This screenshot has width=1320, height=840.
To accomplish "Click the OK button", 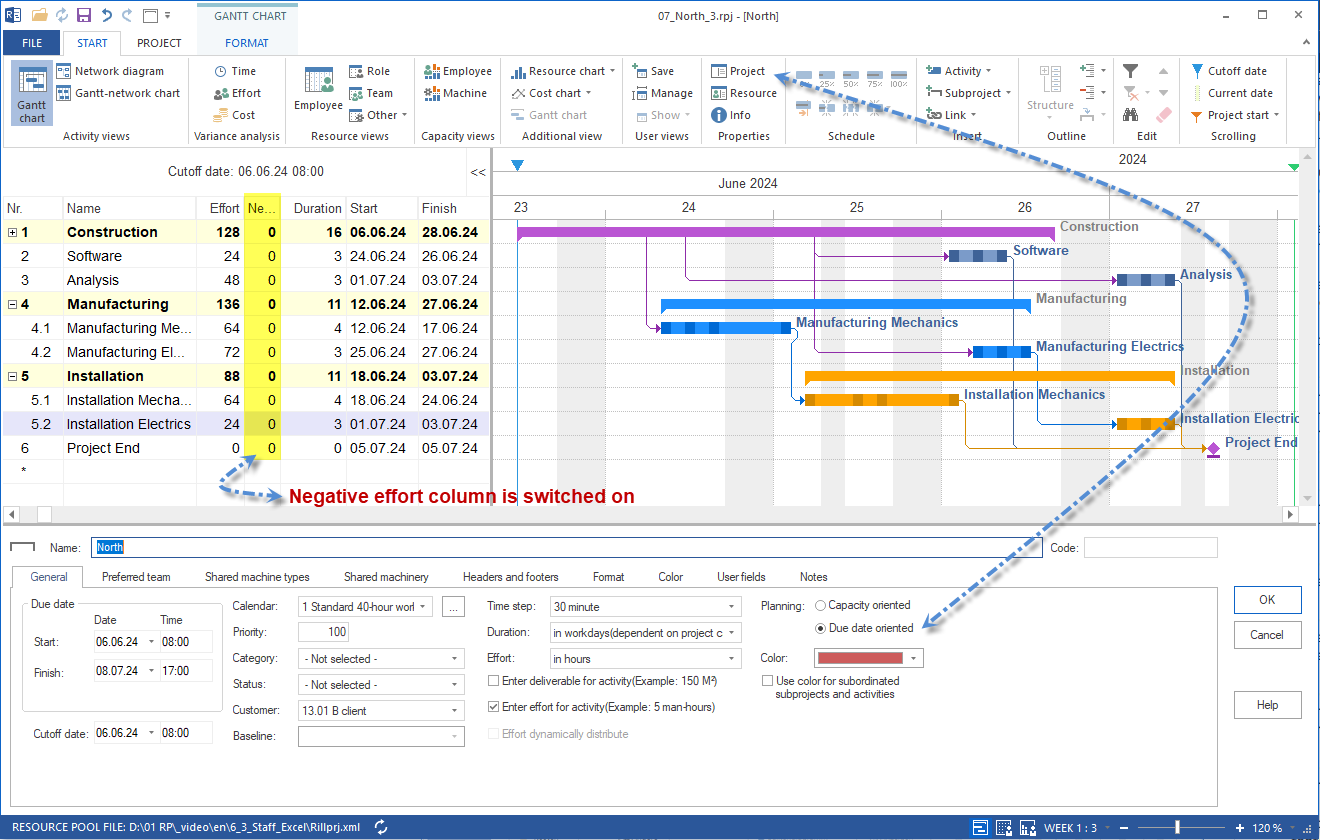I will [x=1266, y=600].
